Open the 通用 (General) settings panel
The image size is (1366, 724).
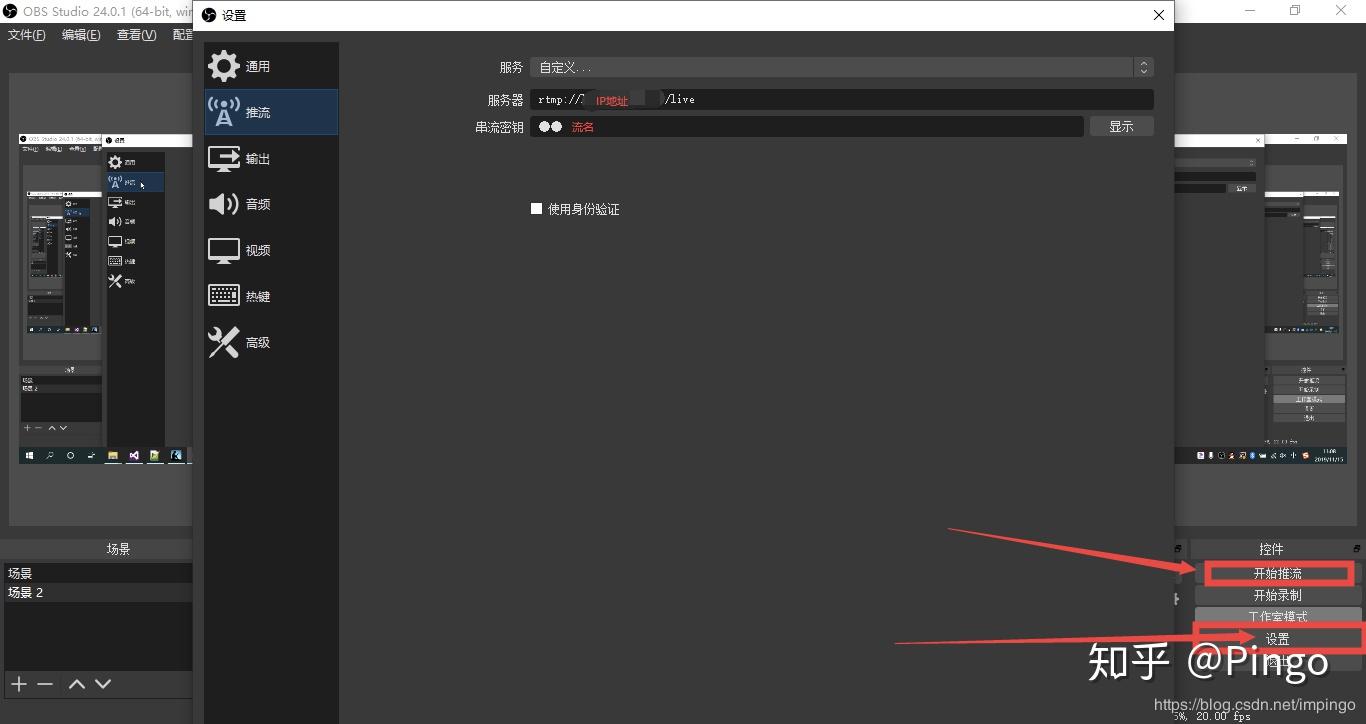(257, 66)
